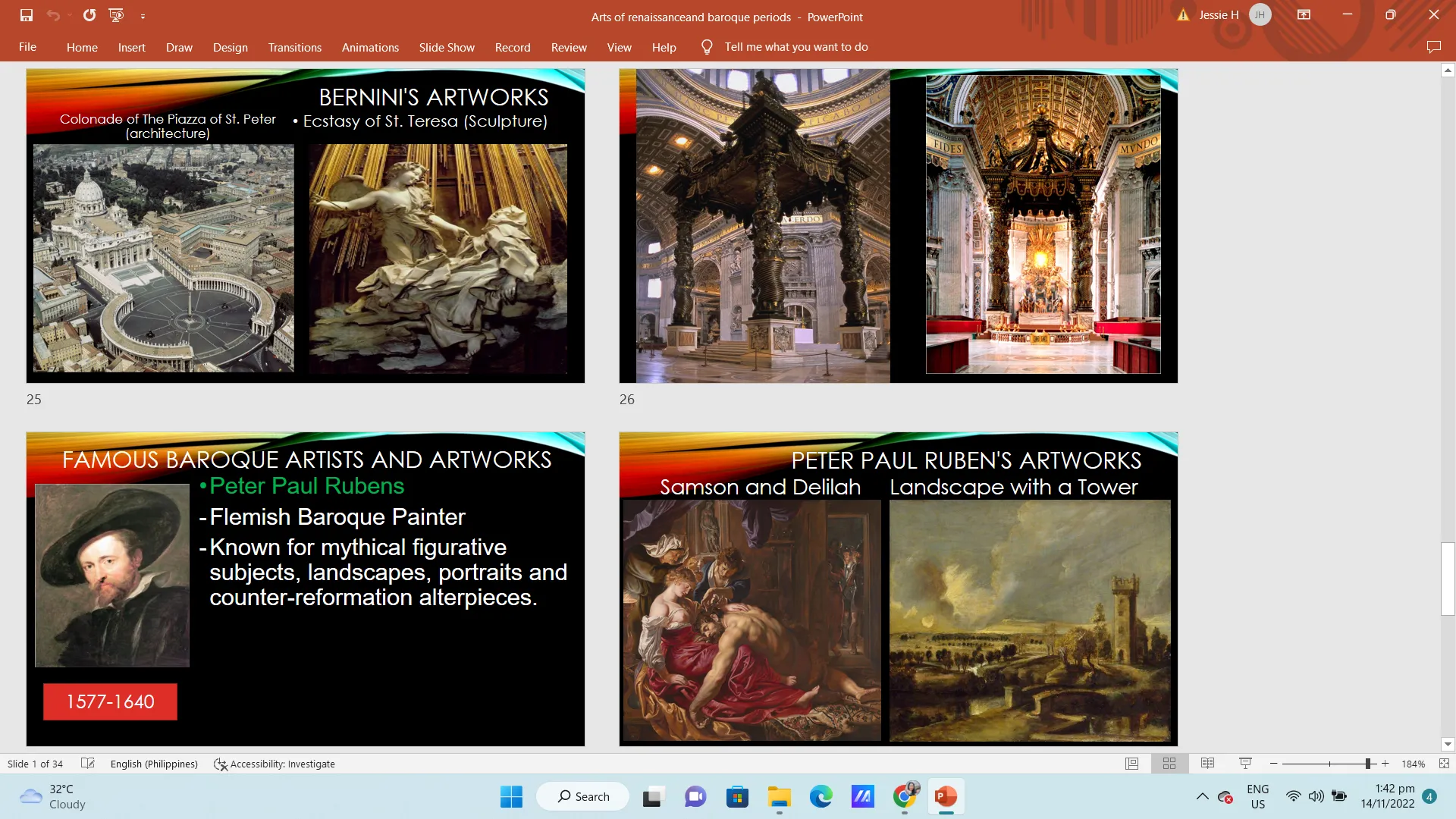Open the Chat app on taskbar
The image size is (1456, 819).
click(x=695, y=797)
